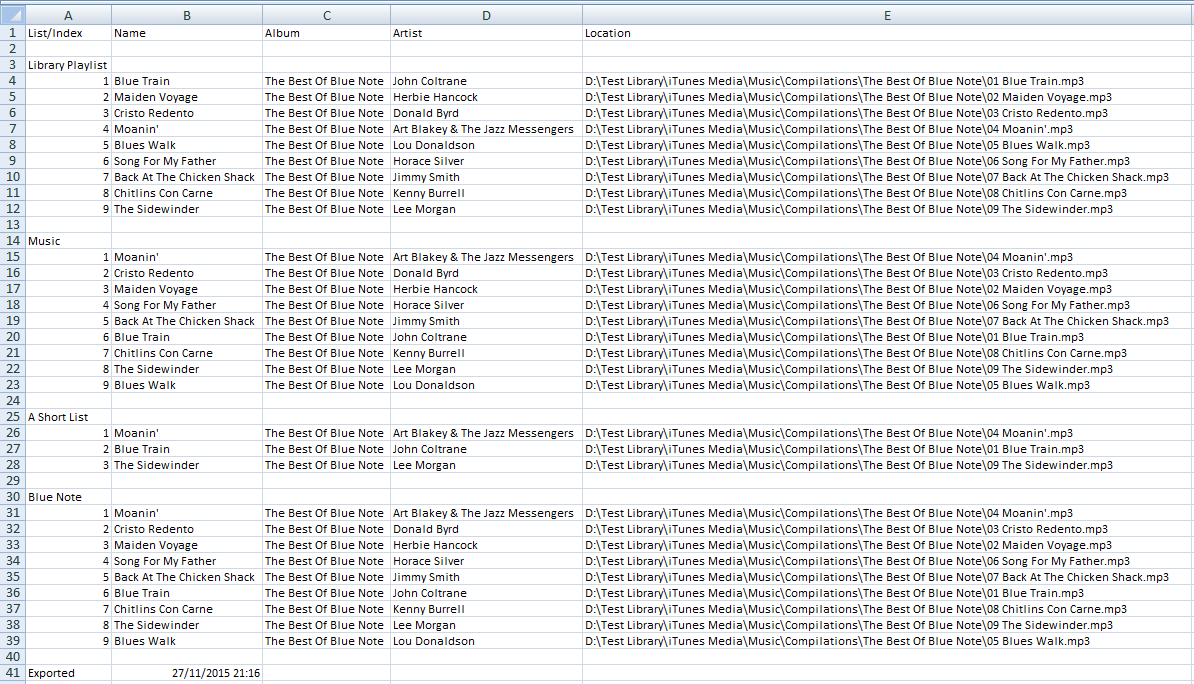Click 'John Coltrane' in row 20
This screenshot has width=1194, height=684.
pyautogui.click(x=487, y=337)
